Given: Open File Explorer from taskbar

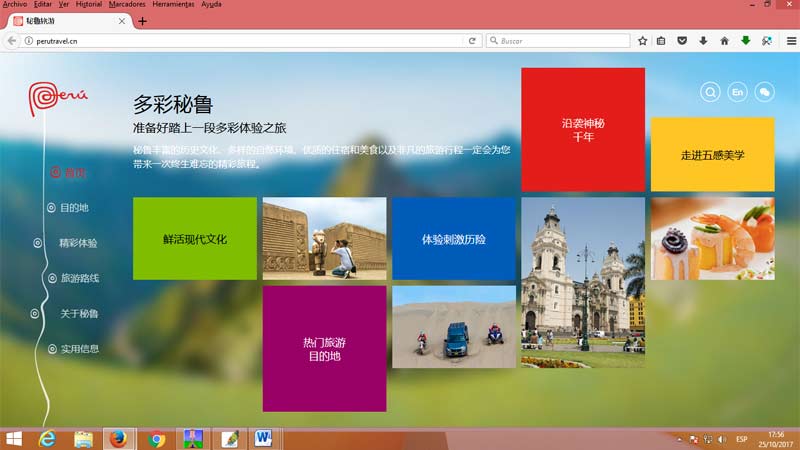Looking at the screenshot, I should tap(83, 439).
